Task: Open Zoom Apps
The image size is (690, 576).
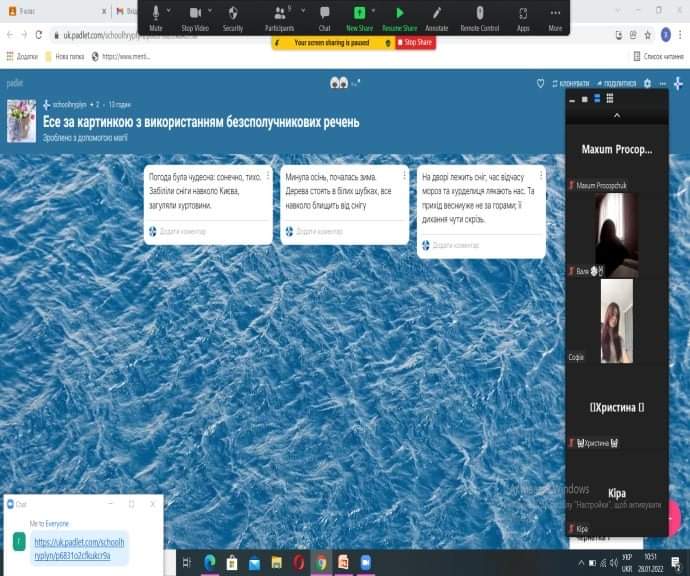Action: (523, 18)
